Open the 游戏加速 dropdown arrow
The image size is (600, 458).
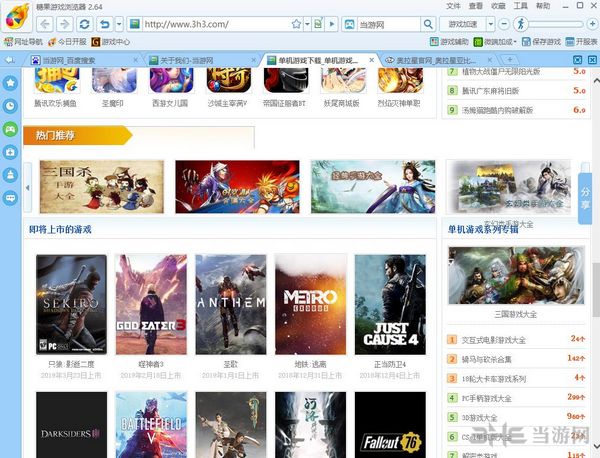(x=491, y=24)
